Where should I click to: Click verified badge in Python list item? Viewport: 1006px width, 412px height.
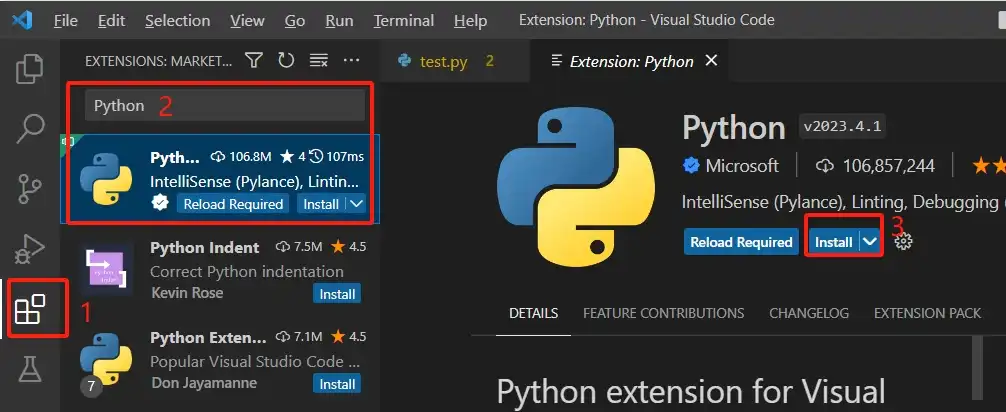coord(160,203)
